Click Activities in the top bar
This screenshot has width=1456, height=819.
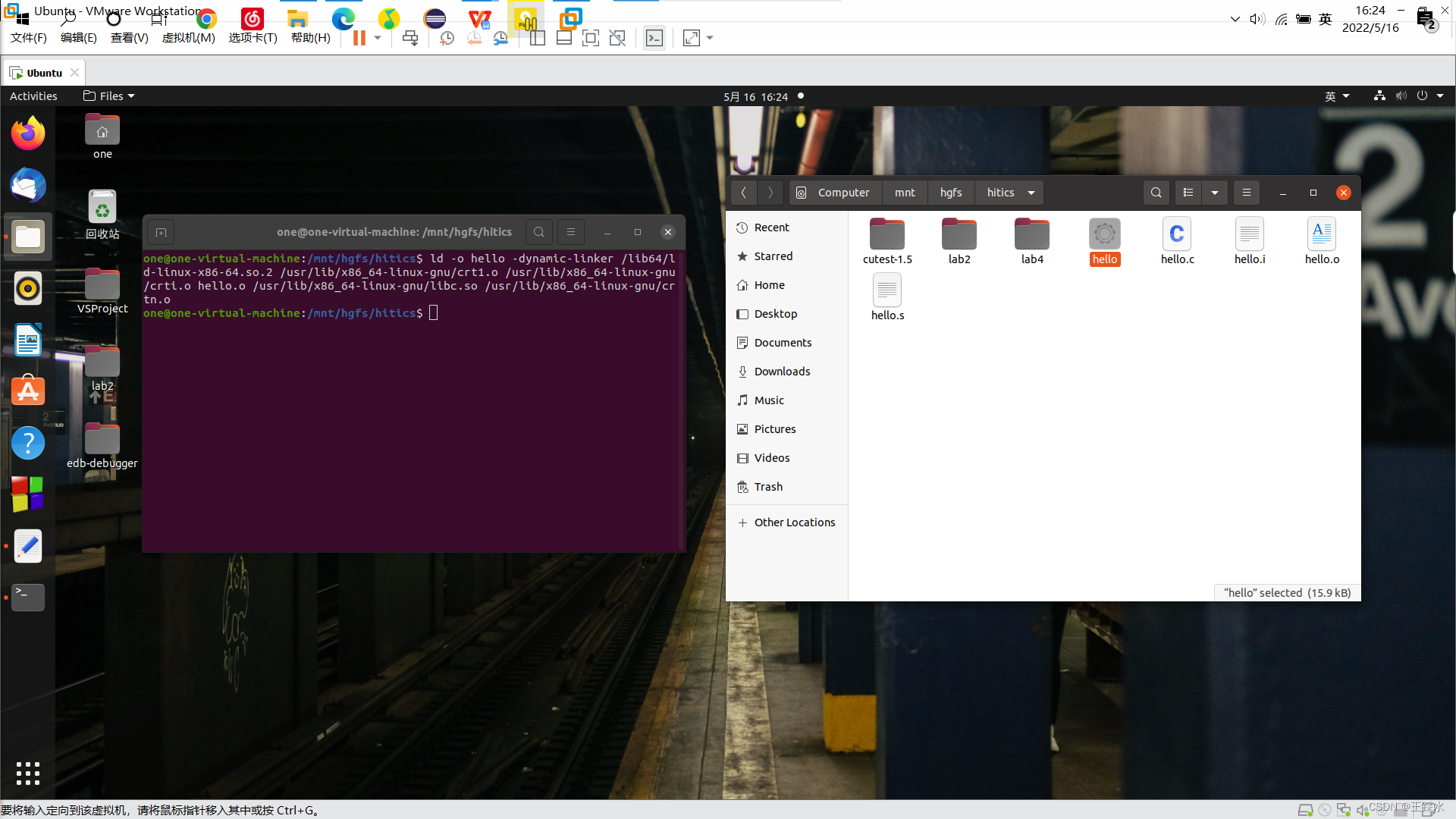tap(33, 96)
